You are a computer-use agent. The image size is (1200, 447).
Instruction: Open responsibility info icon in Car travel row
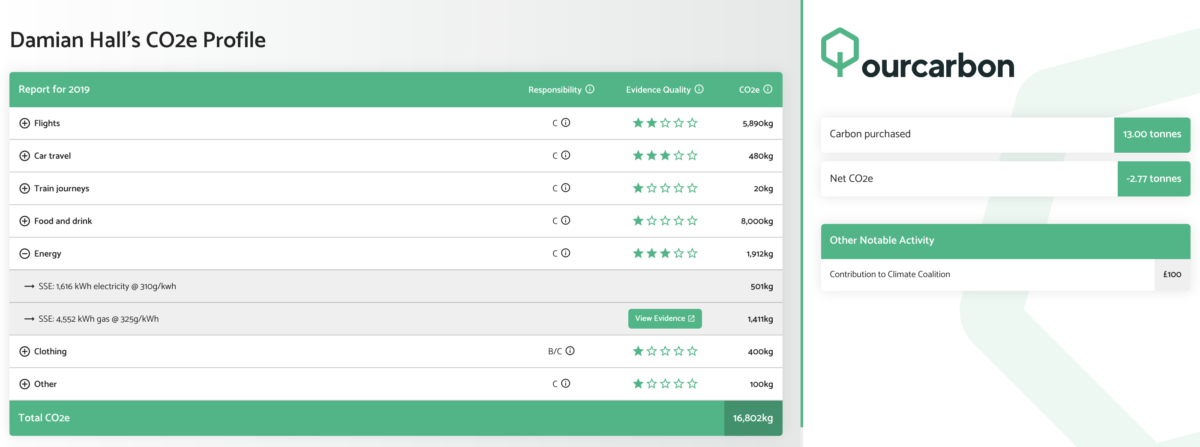click(x=565, y=156)
